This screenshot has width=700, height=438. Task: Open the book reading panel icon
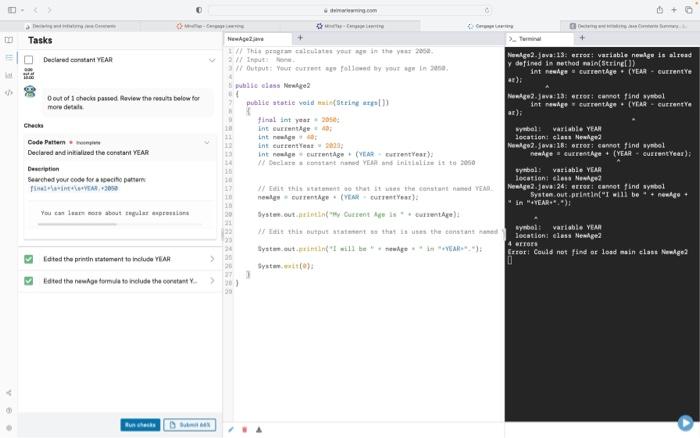(x=8, y=40)
